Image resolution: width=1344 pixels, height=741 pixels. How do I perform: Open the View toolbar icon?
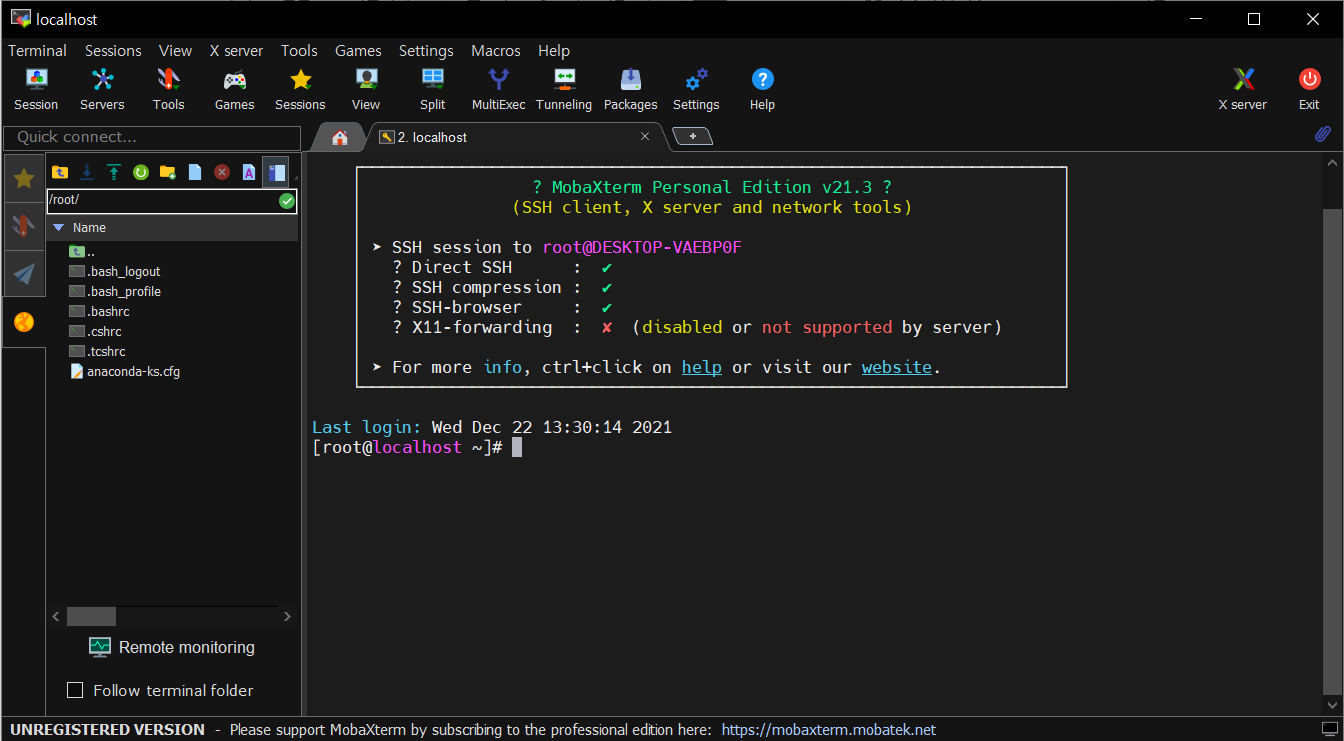coord(366,89)
